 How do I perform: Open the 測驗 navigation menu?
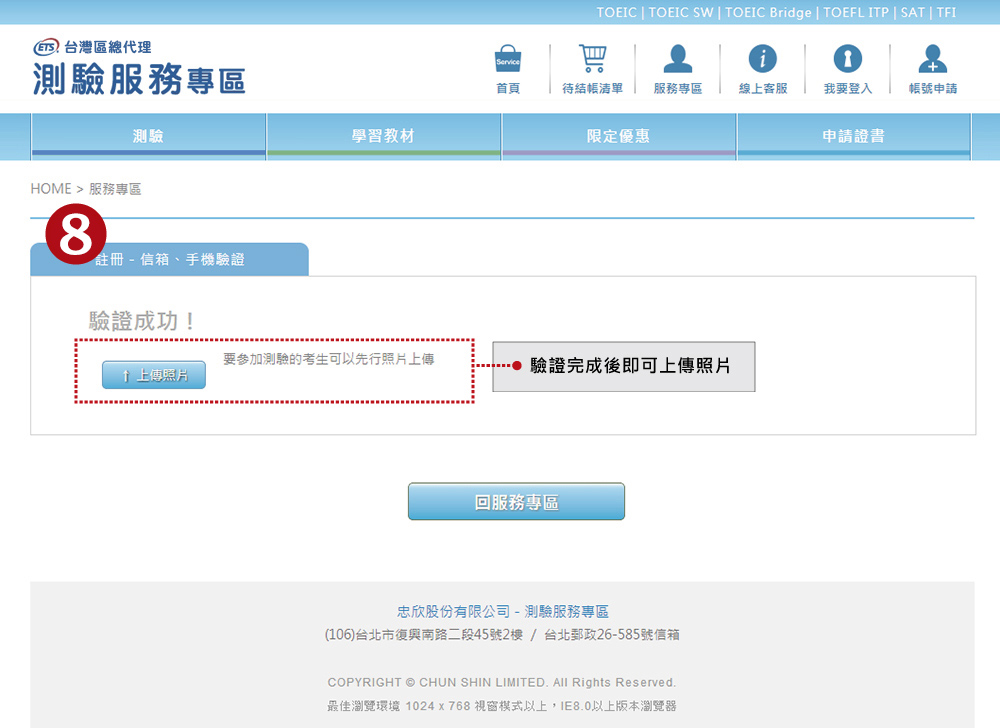(x=148, y=136)
